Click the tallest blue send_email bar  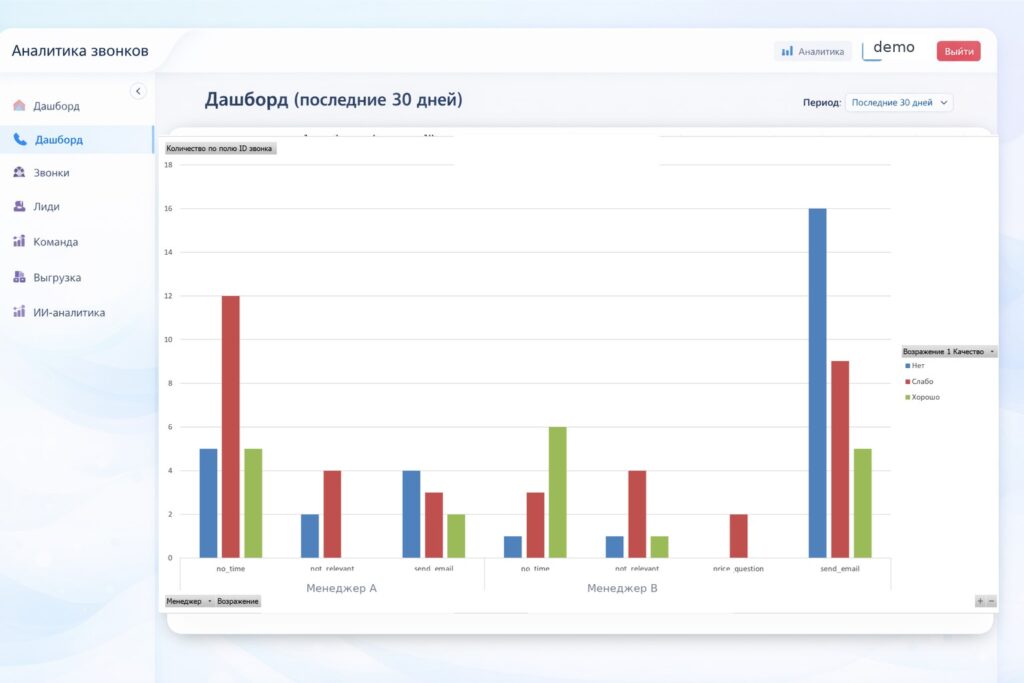(x=817, y=382)
